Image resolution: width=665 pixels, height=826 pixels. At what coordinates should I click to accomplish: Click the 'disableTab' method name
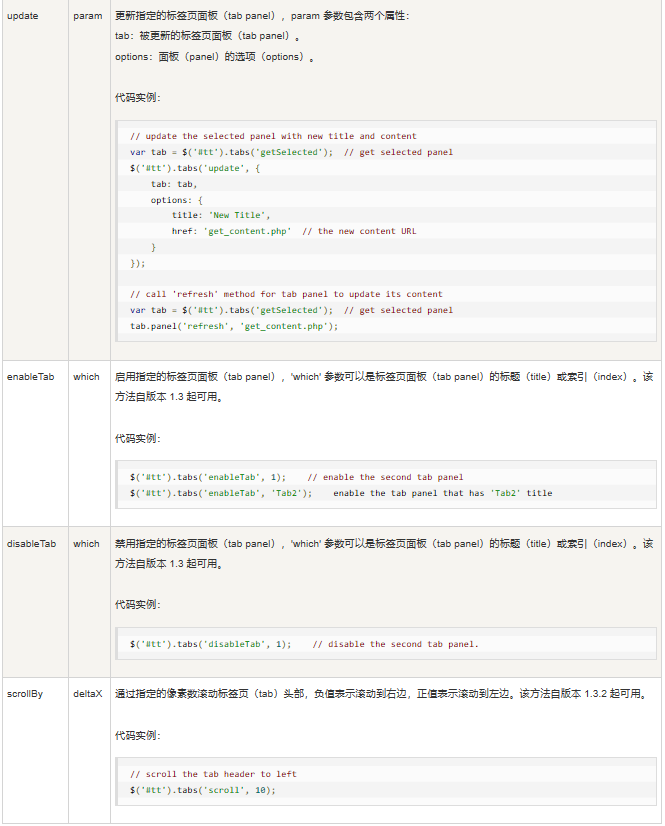31,544
